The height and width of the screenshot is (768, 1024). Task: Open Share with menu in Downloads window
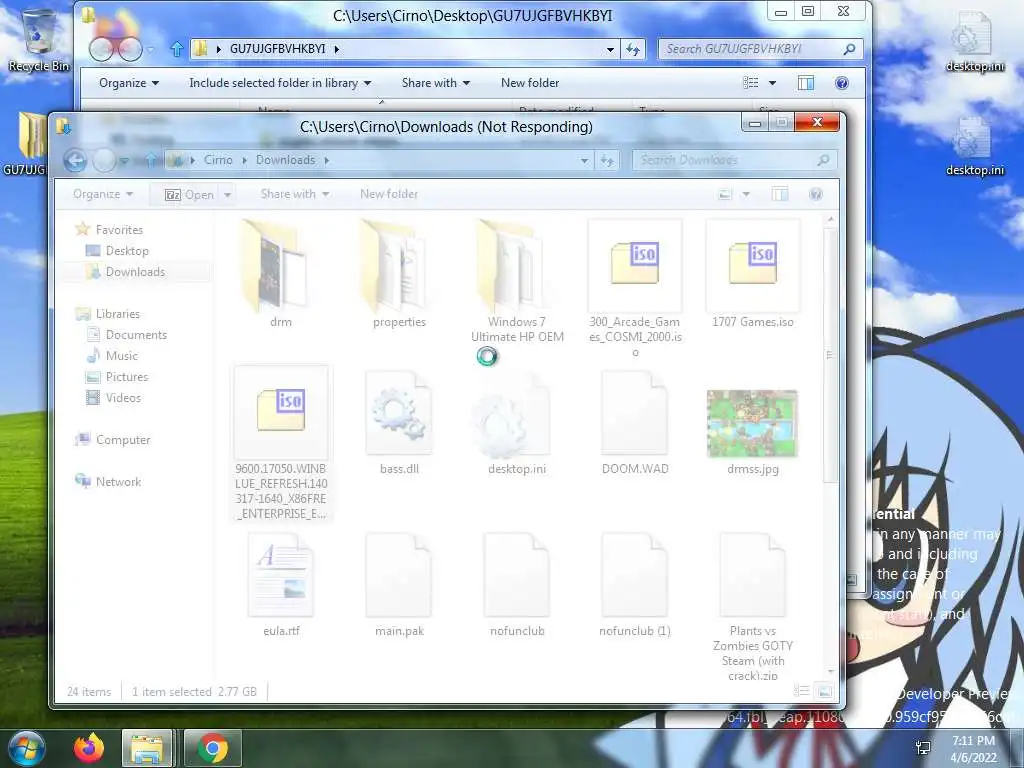[x=295, y=194]
